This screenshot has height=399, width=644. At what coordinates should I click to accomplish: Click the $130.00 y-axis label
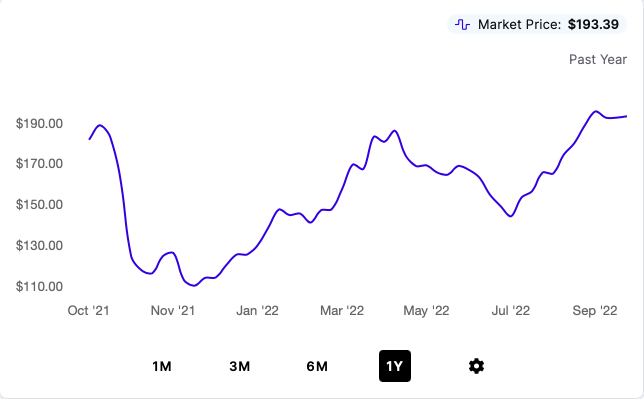(x=39, y=245)
